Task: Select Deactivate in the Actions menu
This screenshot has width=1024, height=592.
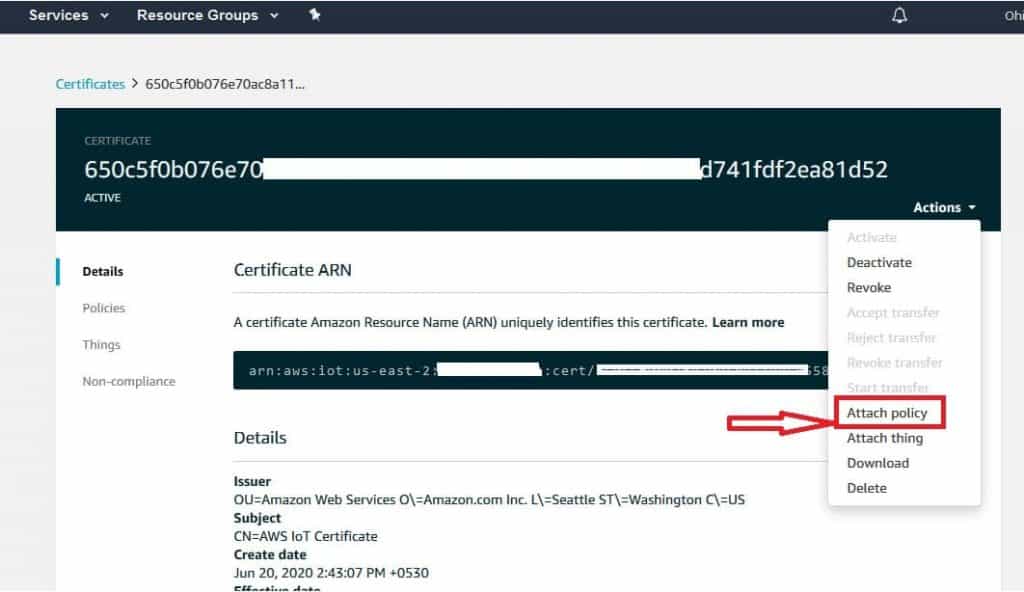Action: pyautogui.click(x=879, y=262)
